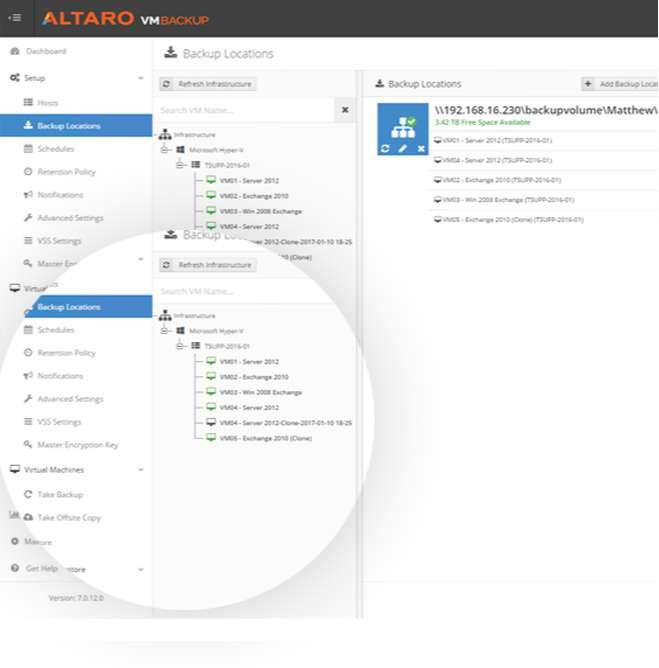The height and width of the screenshot is (668, 659).
Task: Click the megaphone icon beside Notifications outside the magnified circle
Action: [x=28, y=195]
